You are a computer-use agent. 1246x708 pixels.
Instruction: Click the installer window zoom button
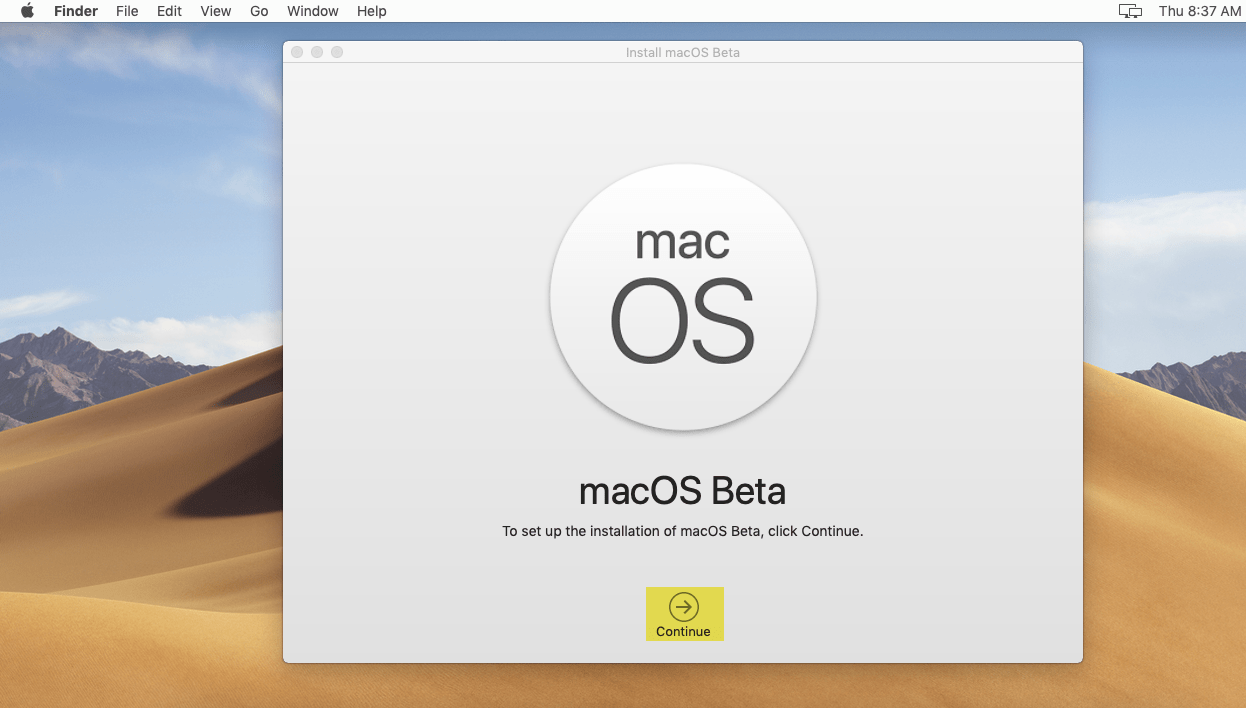pos(337,52)
